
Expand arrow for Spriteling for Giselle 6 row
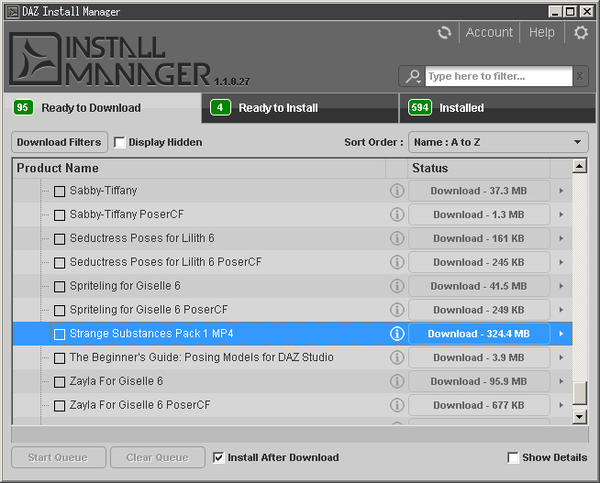pos(561,286)
